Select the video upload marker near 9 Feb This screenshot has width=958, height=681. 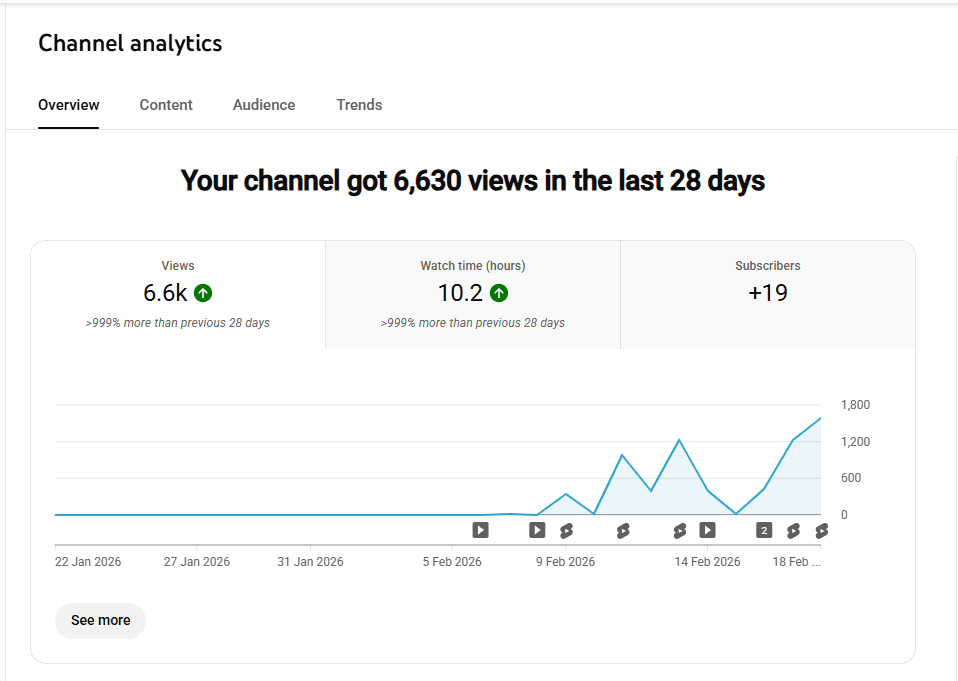pos(537,530)
